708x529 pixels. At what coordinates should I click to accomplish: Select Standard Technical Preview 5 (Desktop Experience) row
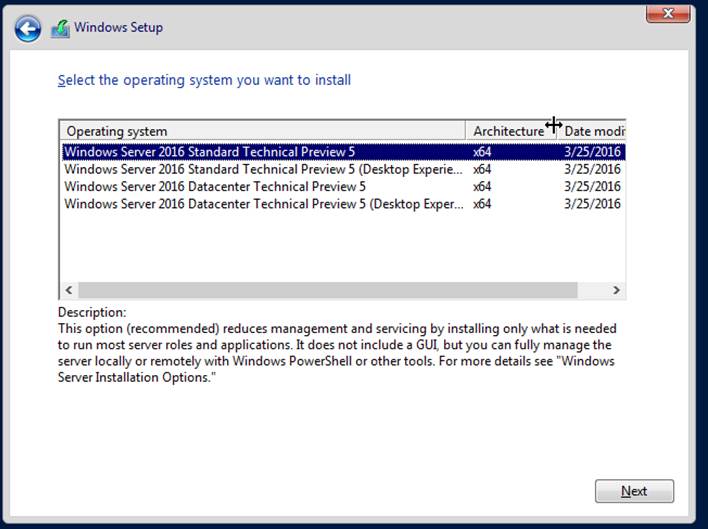click(x=344, y=169)
